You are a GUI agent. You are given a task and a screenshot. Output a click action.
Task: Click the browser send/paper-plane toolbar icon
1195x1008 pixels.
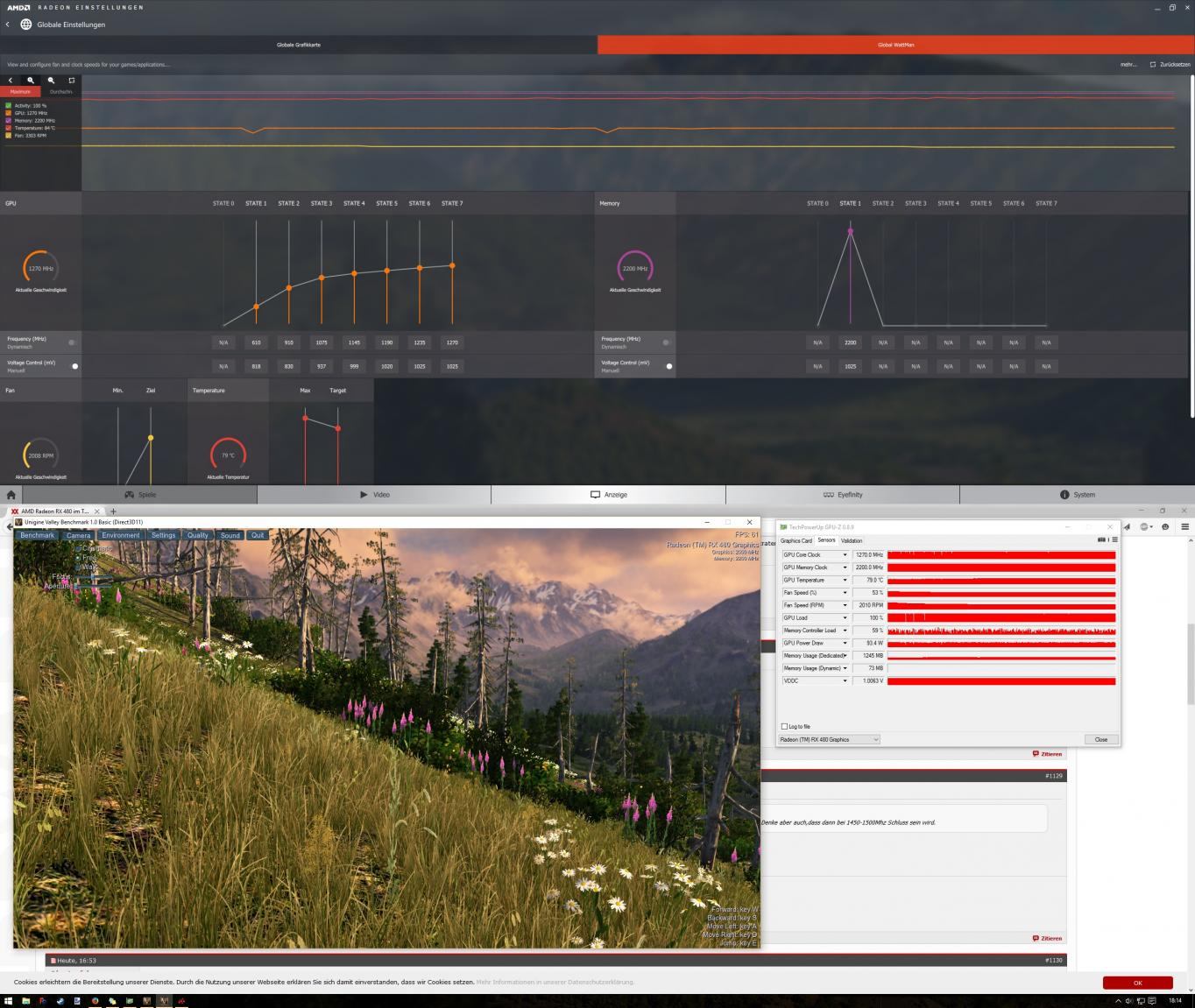[x=1127, y=526]
